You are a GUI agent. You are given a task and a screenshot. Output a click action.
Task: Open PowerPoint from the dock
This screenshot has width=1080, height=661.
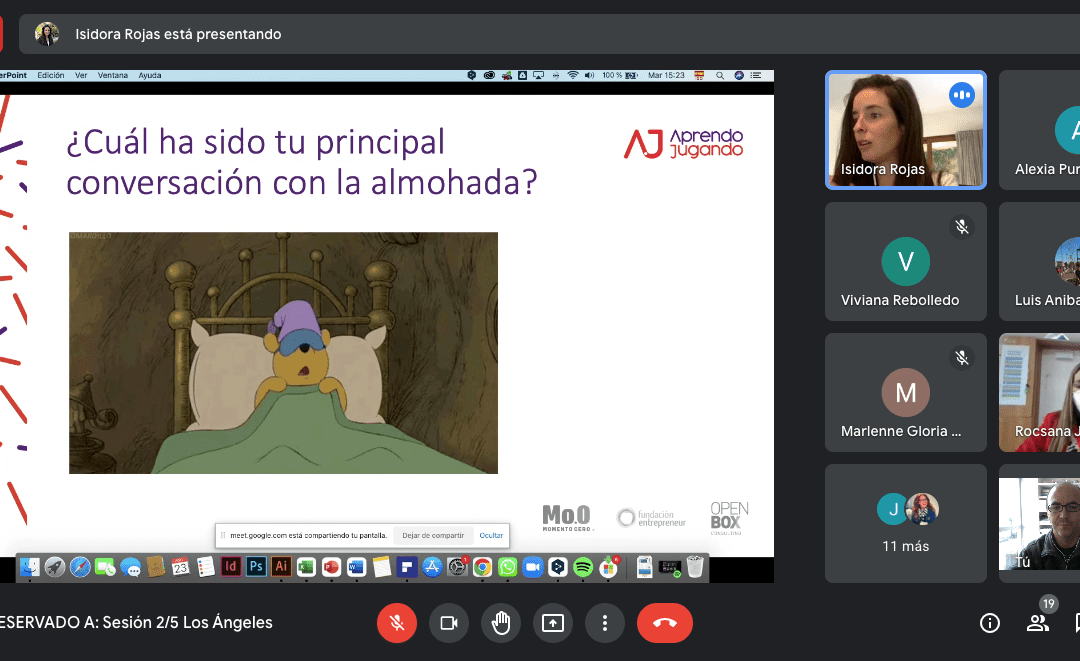tap(331, 567)
